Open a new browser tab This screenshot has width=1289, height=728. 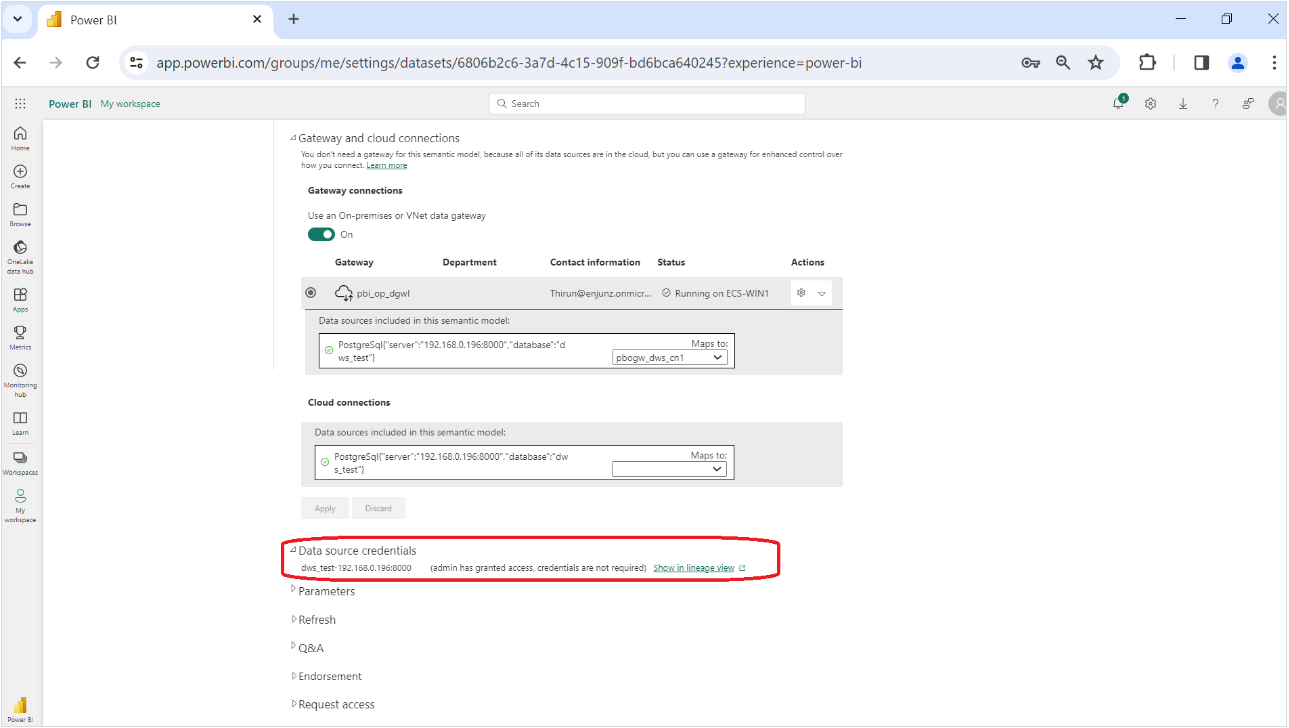coord(293,19)
